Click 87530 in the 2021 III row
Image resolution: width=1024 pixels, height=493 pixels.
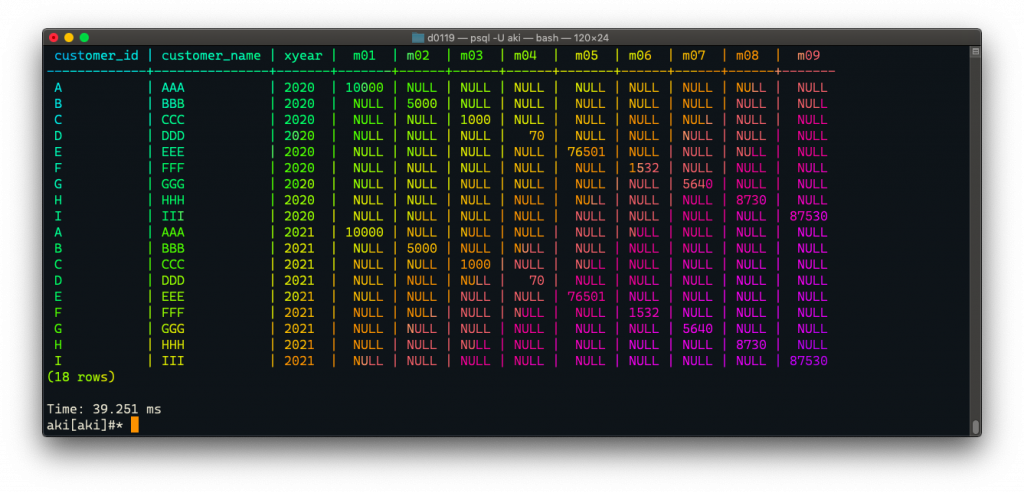pos(808,360)
